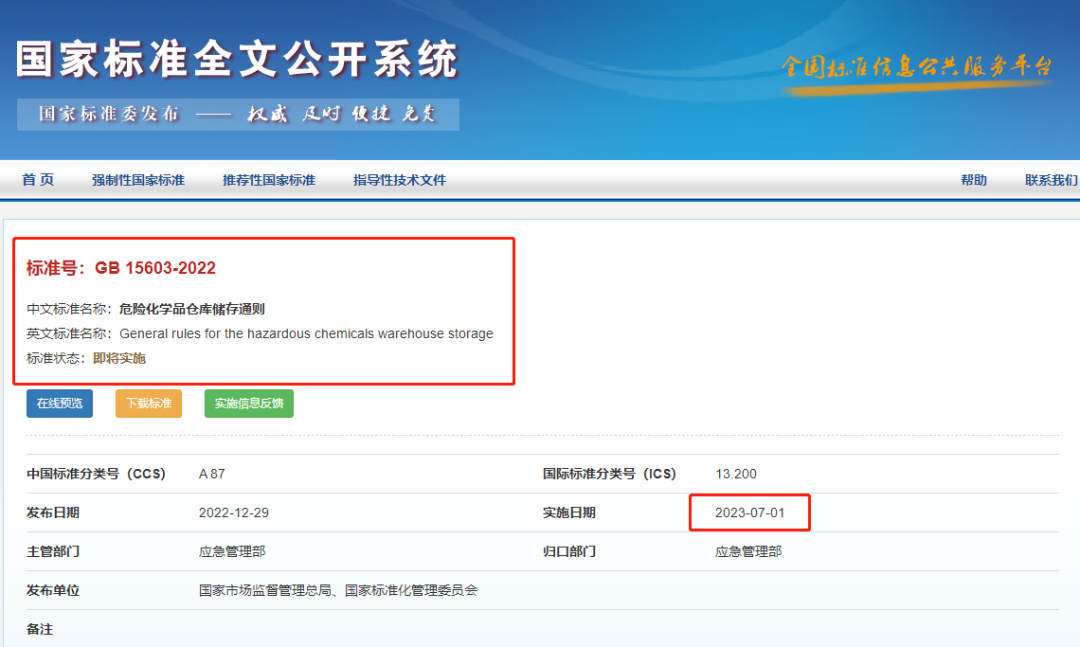Viewport: 1080px width, 647px height.
Task: Select the standard number GB 15603-2022 heading
Action: pyautogui.click(x=121, y=268)
